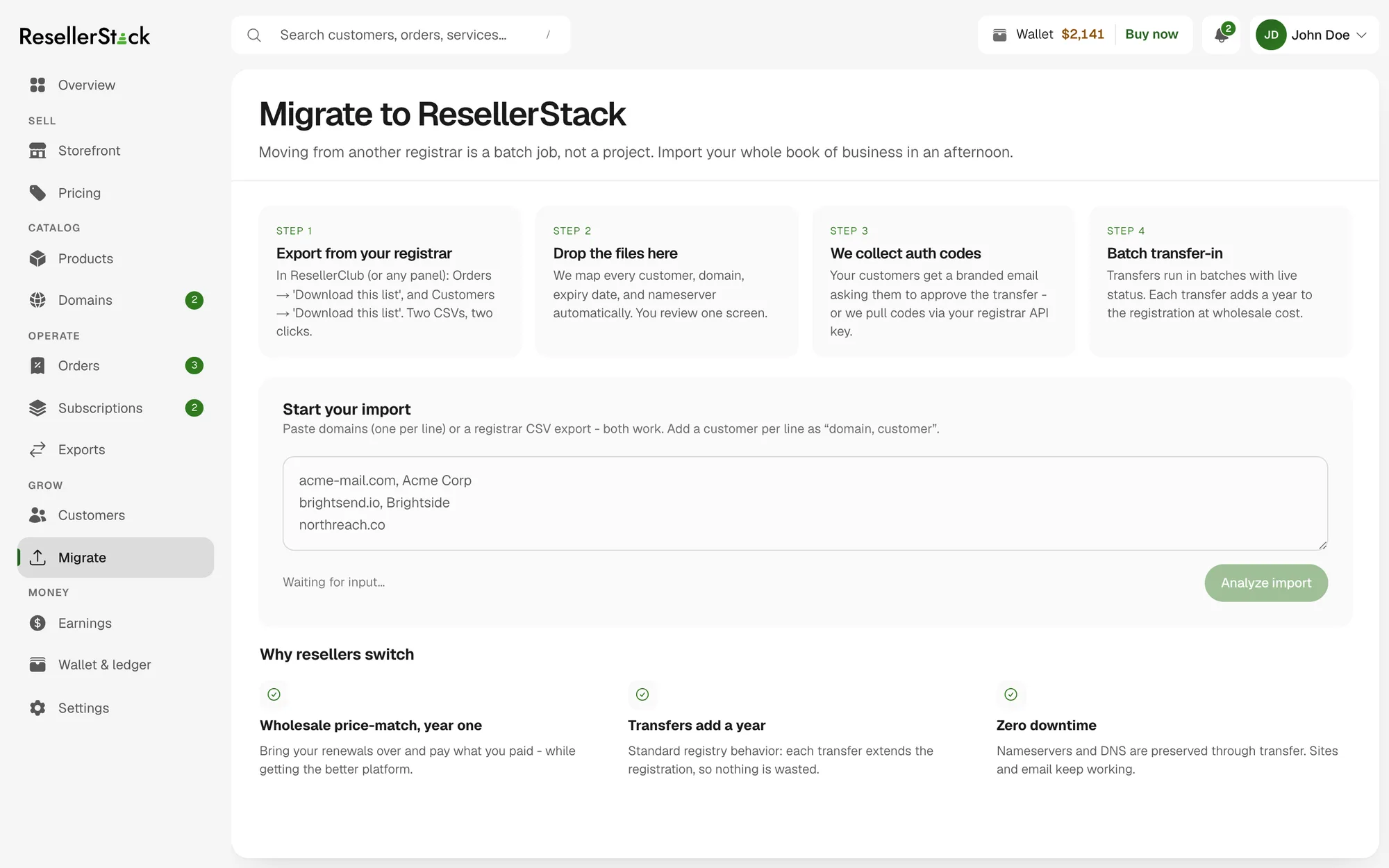This screenshot has height=868, width=1389.
Task: Click the Overview grid icon
Action: [38, 85]
